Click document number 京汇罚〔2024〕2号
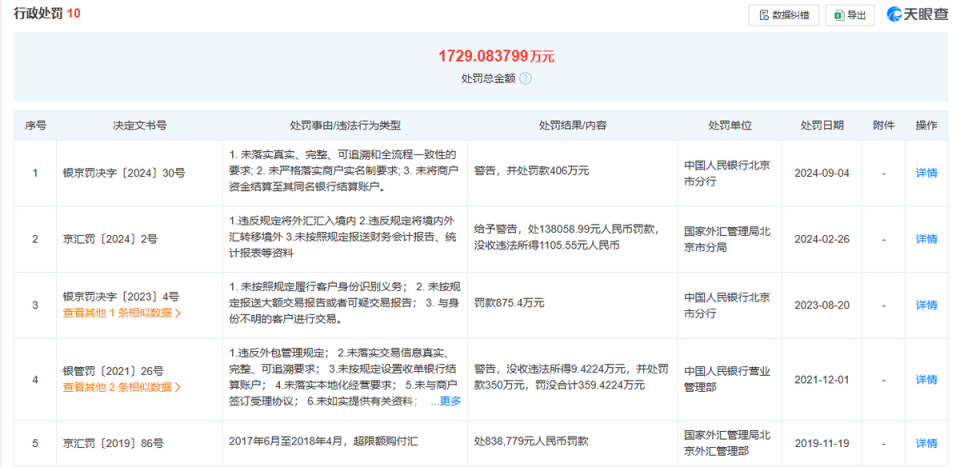The height and width of the screenshot is (467, 960). click(x=110, y=239)
